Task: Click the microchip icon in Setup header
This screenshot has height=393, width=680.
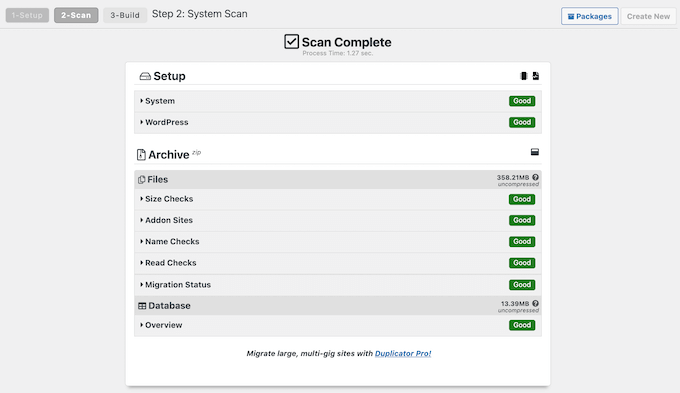Action: tap(523, 76)
